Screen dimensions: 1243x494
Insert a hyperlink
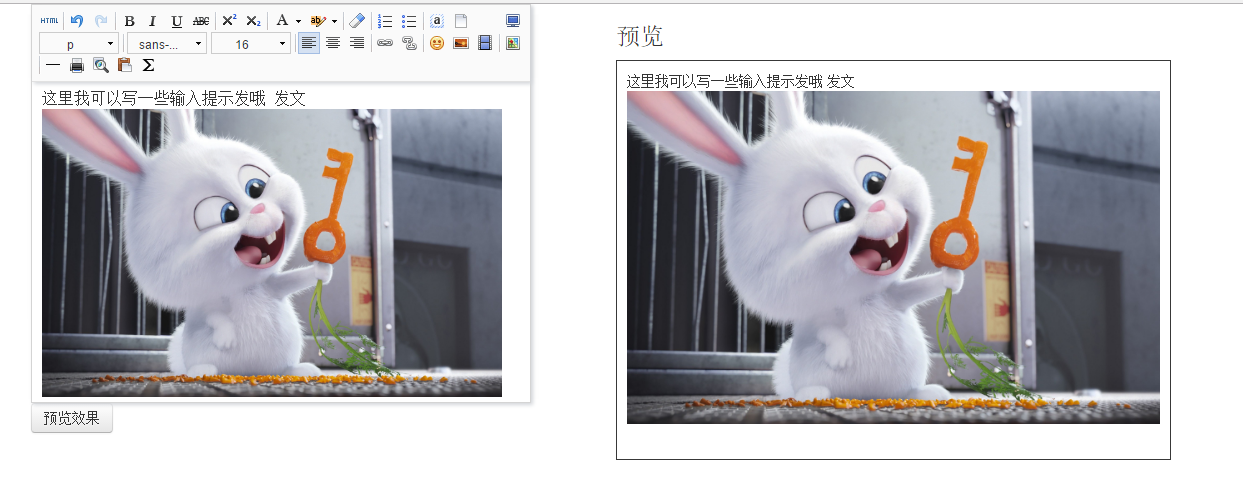[x=385, y=43]
